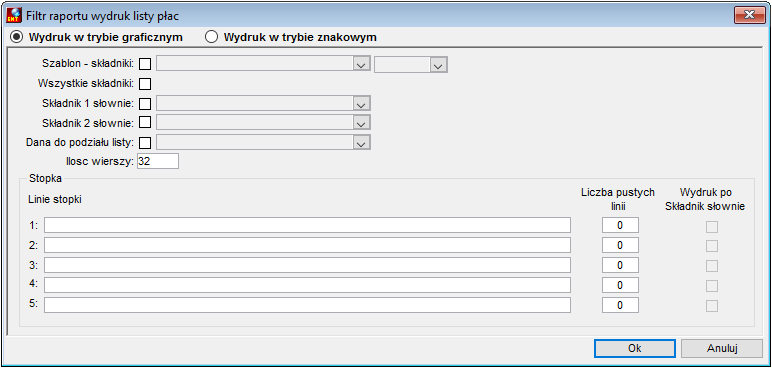Check the Składnik 2 słownie checkbox
The image size is (772, 368).
coord(145,122)
